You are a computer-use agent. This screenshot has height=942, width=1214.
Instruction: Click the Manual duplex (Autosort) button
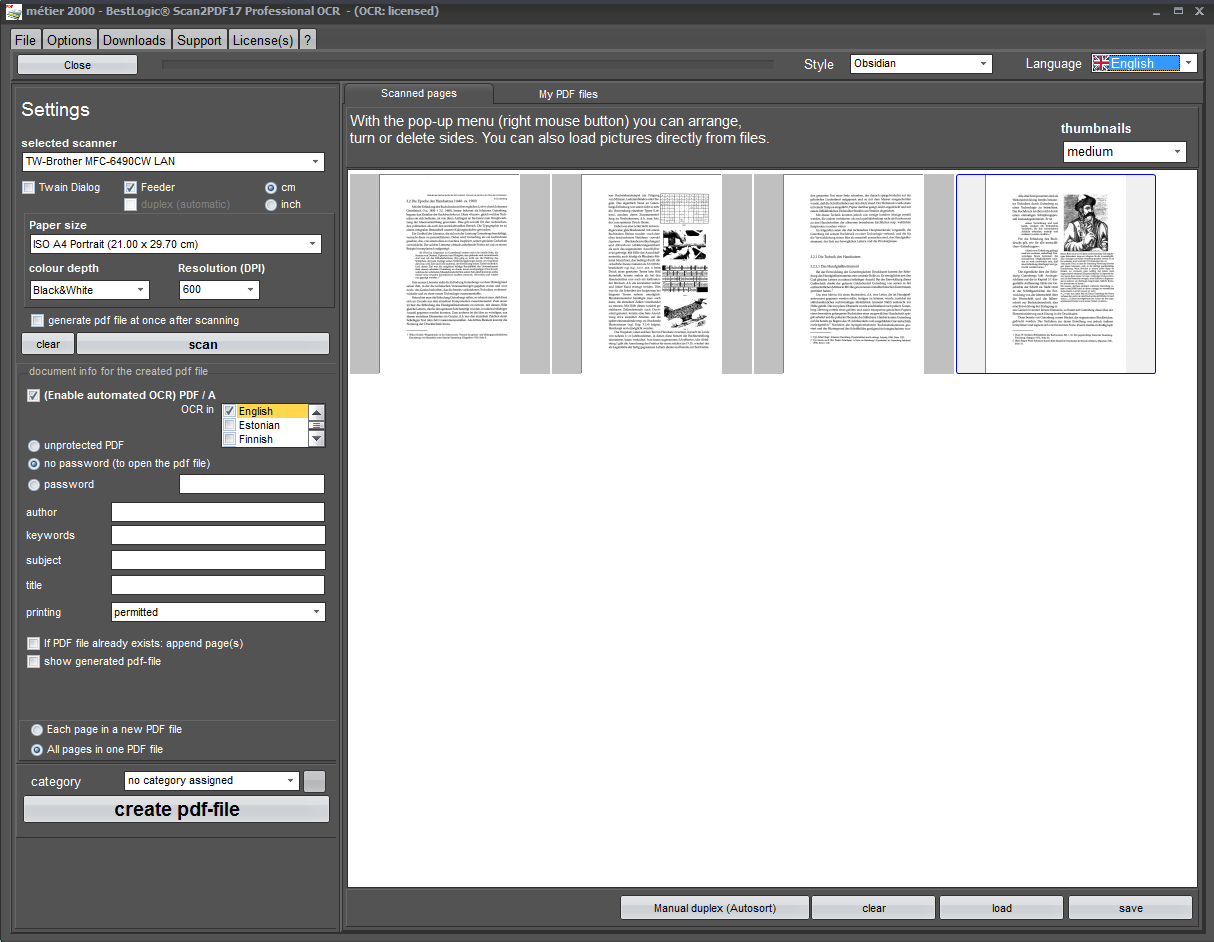click(x=714, y=908)
